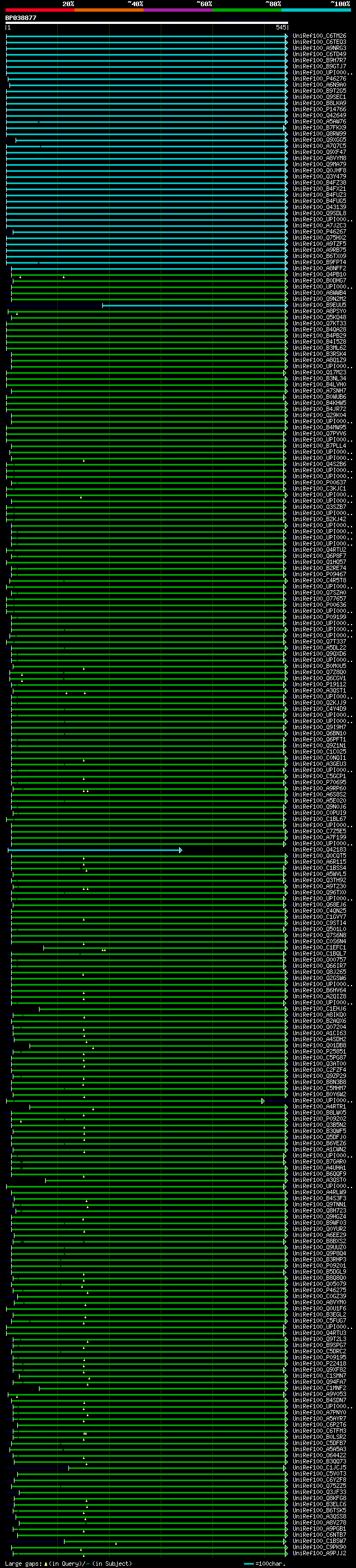Select hit label UniRef100_P70695
Image resolution: width=356 pixels, height=1568 pixels.
click(319, 782)
